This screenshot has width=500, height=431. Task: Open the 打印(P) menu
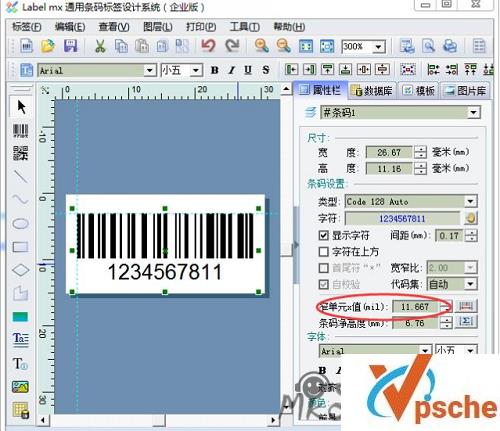tap(201, 27)
